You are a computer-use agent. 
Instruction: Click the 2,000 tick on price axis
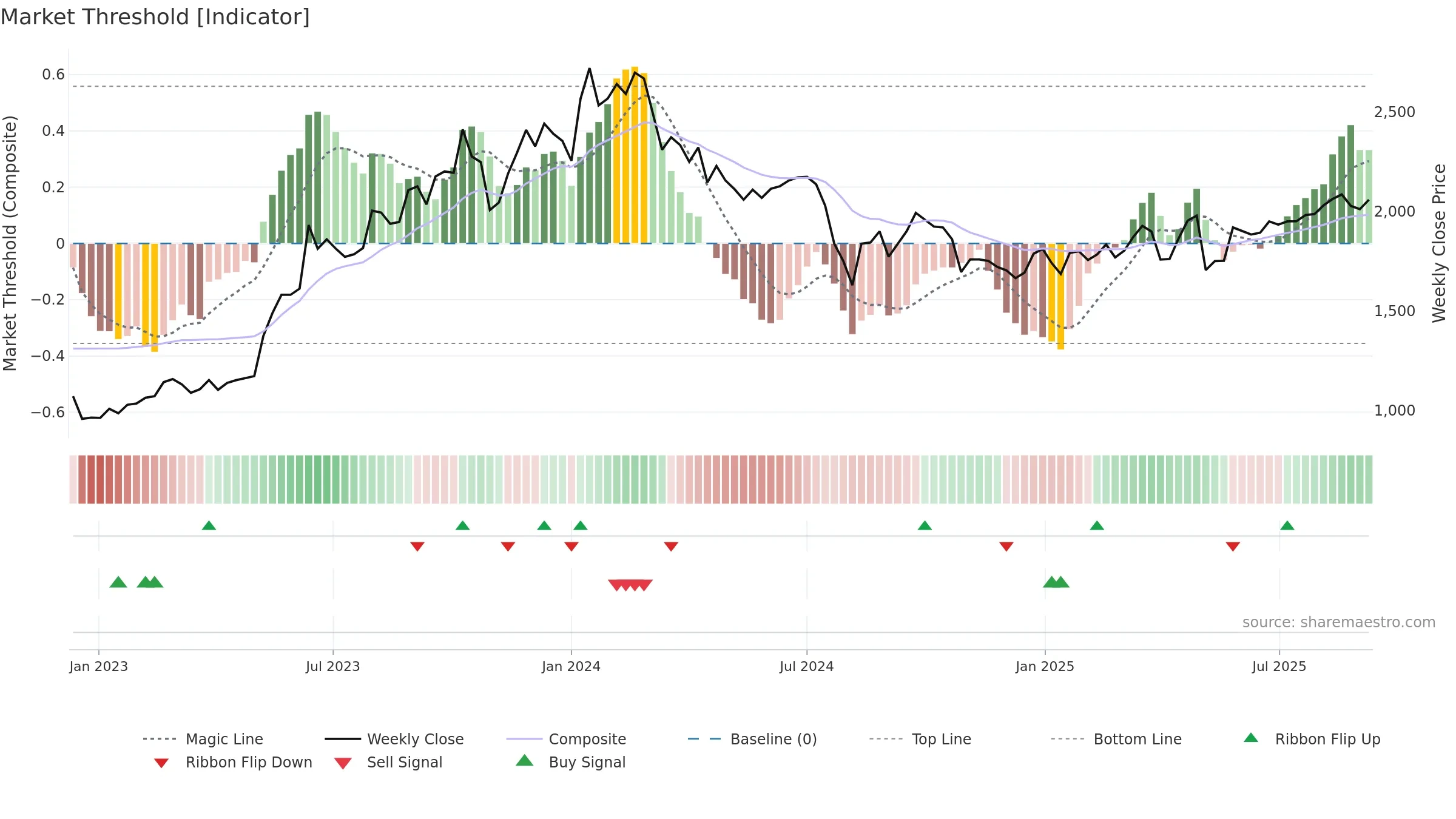click(x=1395, y=212)
